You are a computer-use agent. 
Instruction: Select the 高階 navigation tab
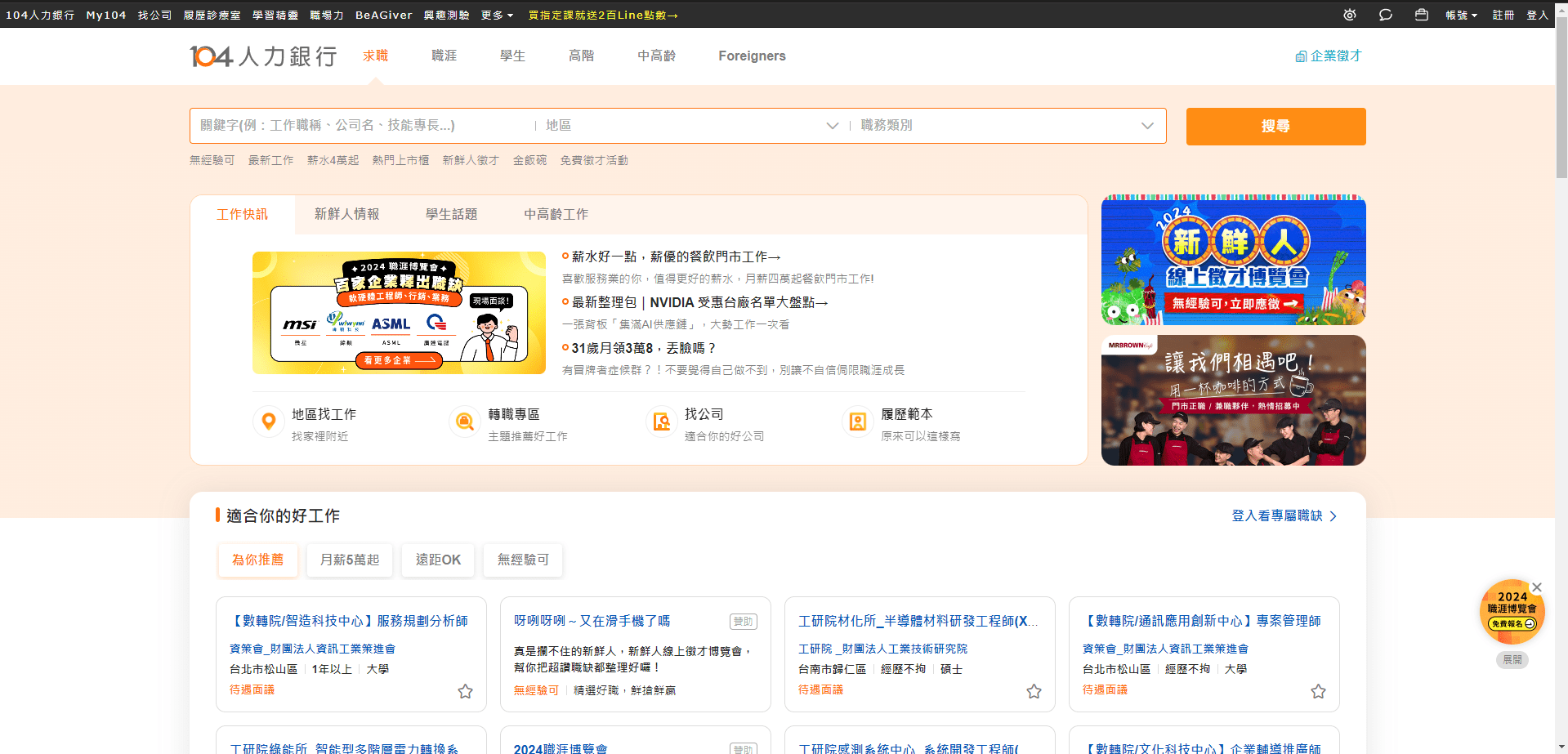click(x=582, y=56)
